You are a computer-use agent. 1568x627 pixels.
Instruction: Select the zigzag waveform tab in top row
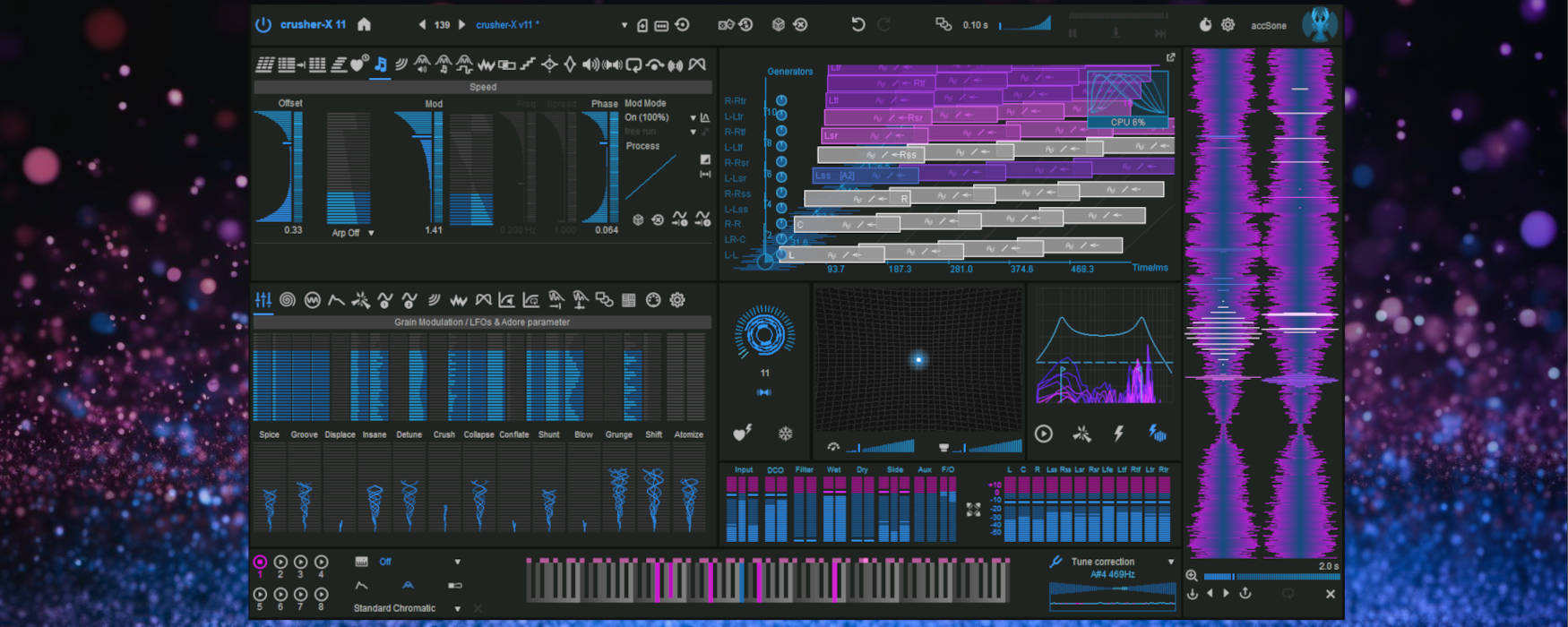pyautogui.click(x=487, y=64)
